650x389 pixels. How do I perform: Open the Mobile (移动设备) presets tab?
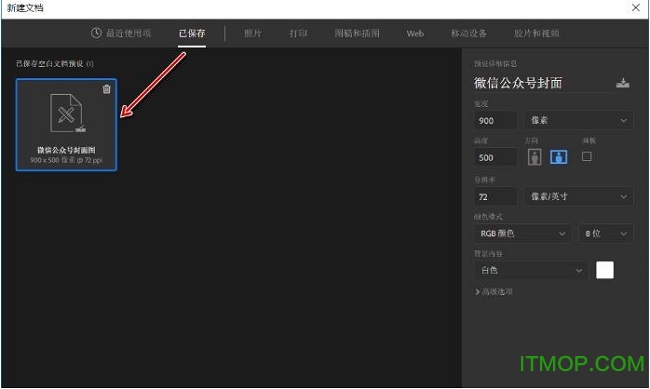pos(468,33)
